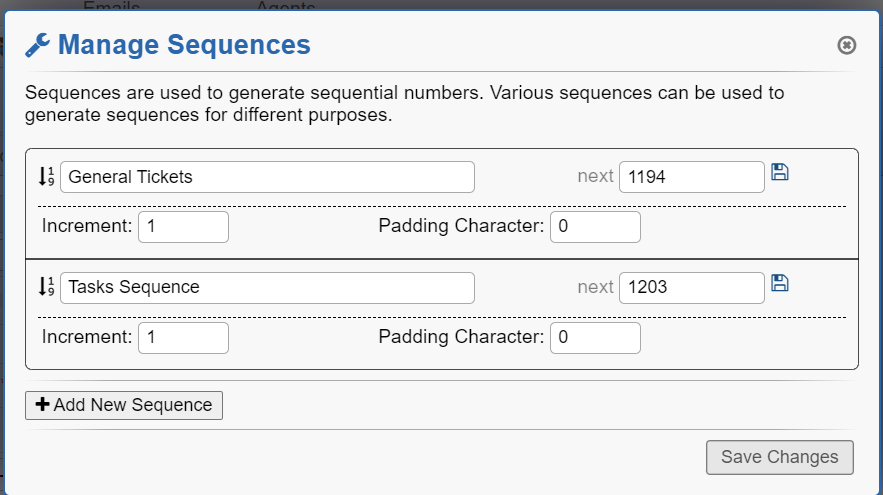Viewport: 883px width, 495px height.
Task: Click the "next" label beside 1194
Action: (x=595, y=177)
